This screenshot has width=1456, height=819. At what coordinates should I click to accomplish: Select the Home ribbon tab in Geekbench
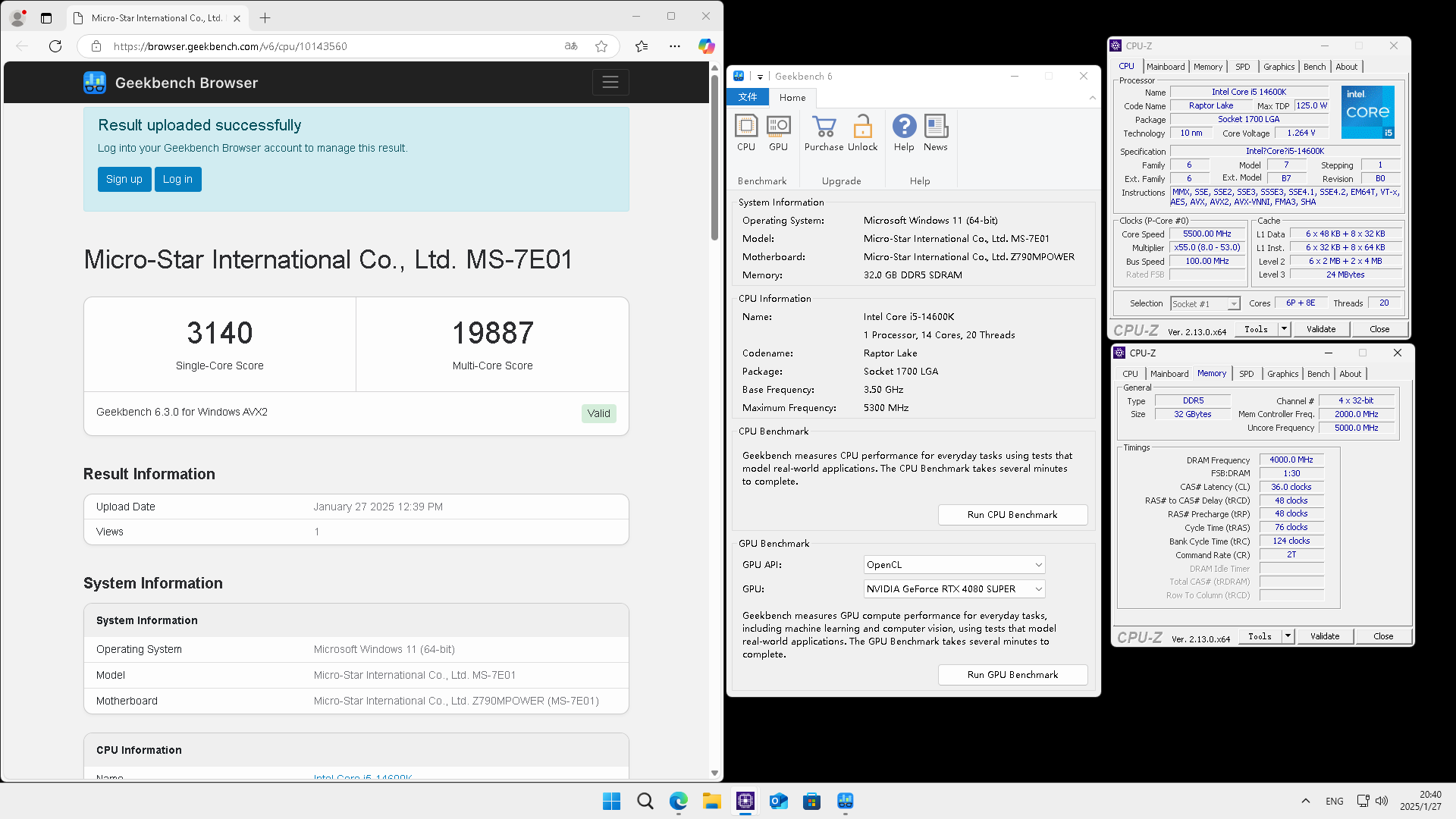[792, 97]
